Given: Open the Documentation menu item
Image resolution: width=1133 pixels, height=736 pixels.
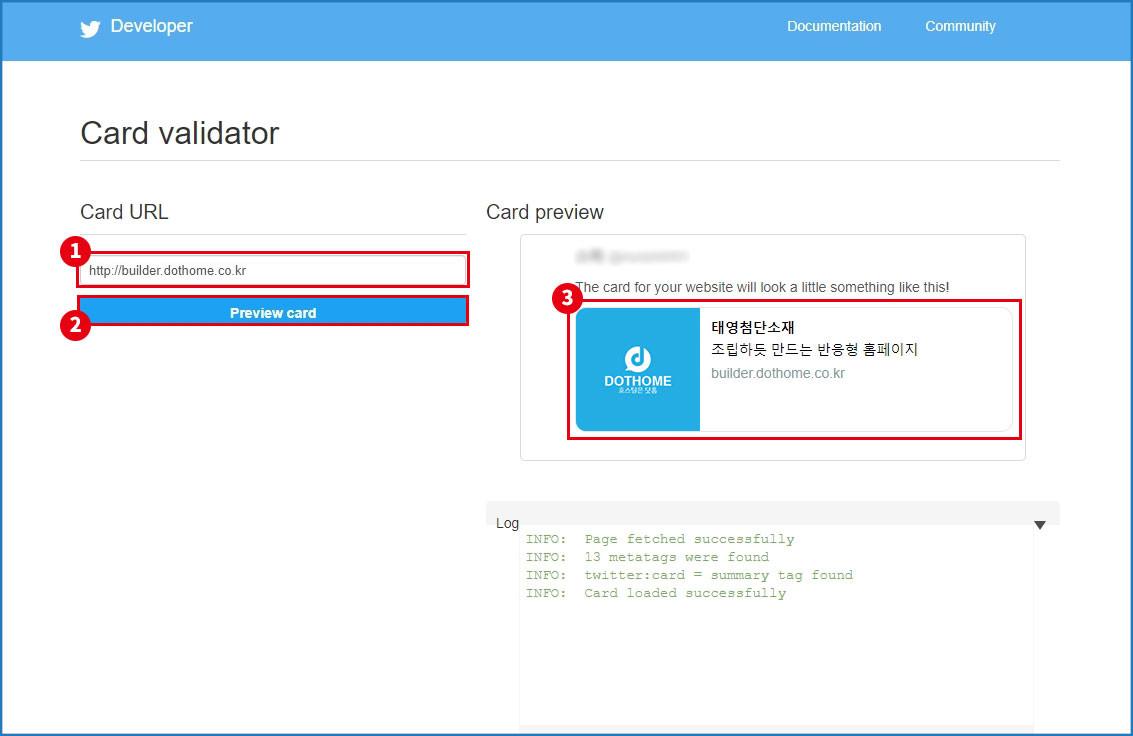Looking at the screenshot, I should coord(834,27).
